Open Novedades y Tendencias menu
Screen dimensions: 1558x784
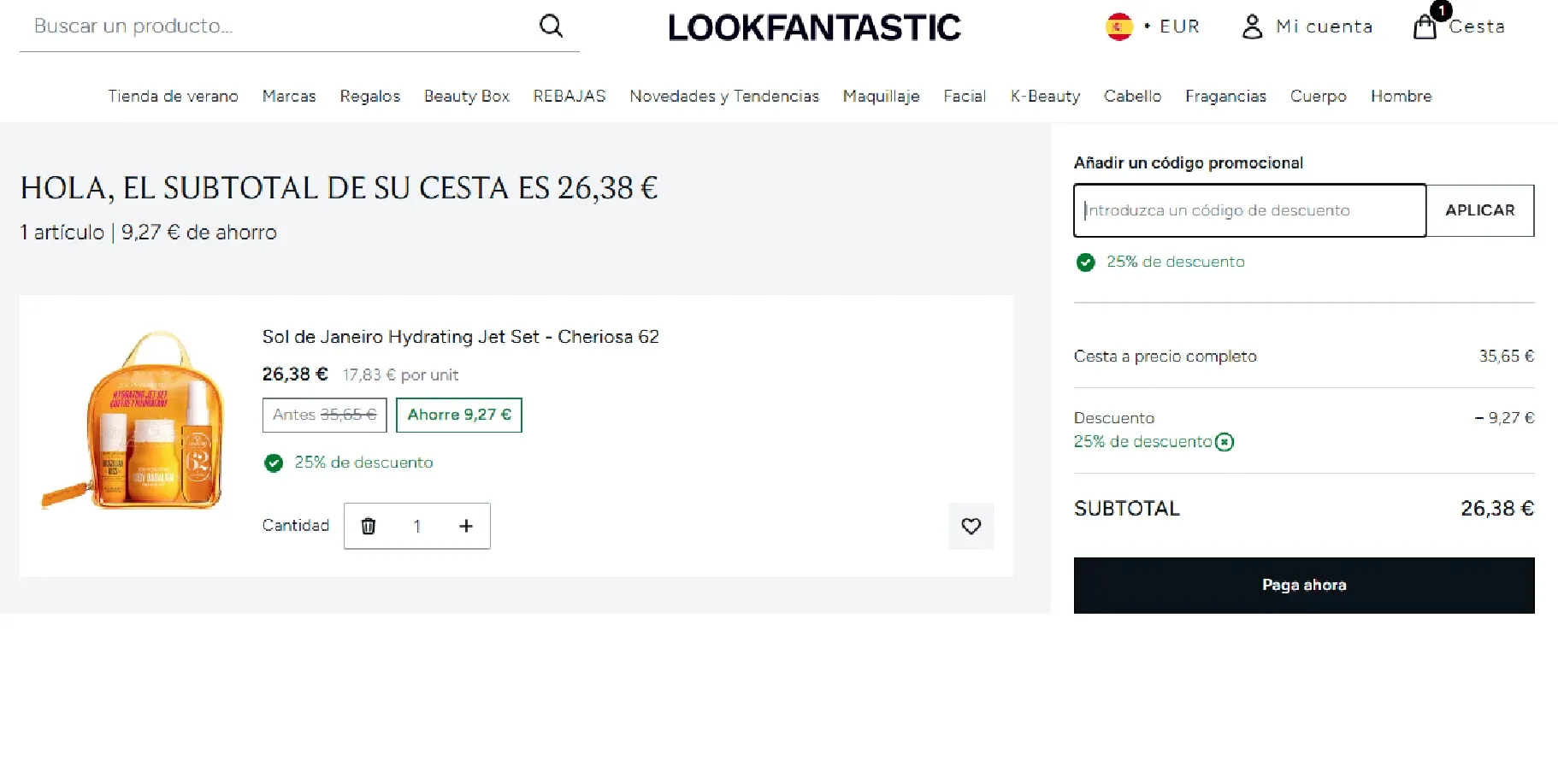[724, 97]
